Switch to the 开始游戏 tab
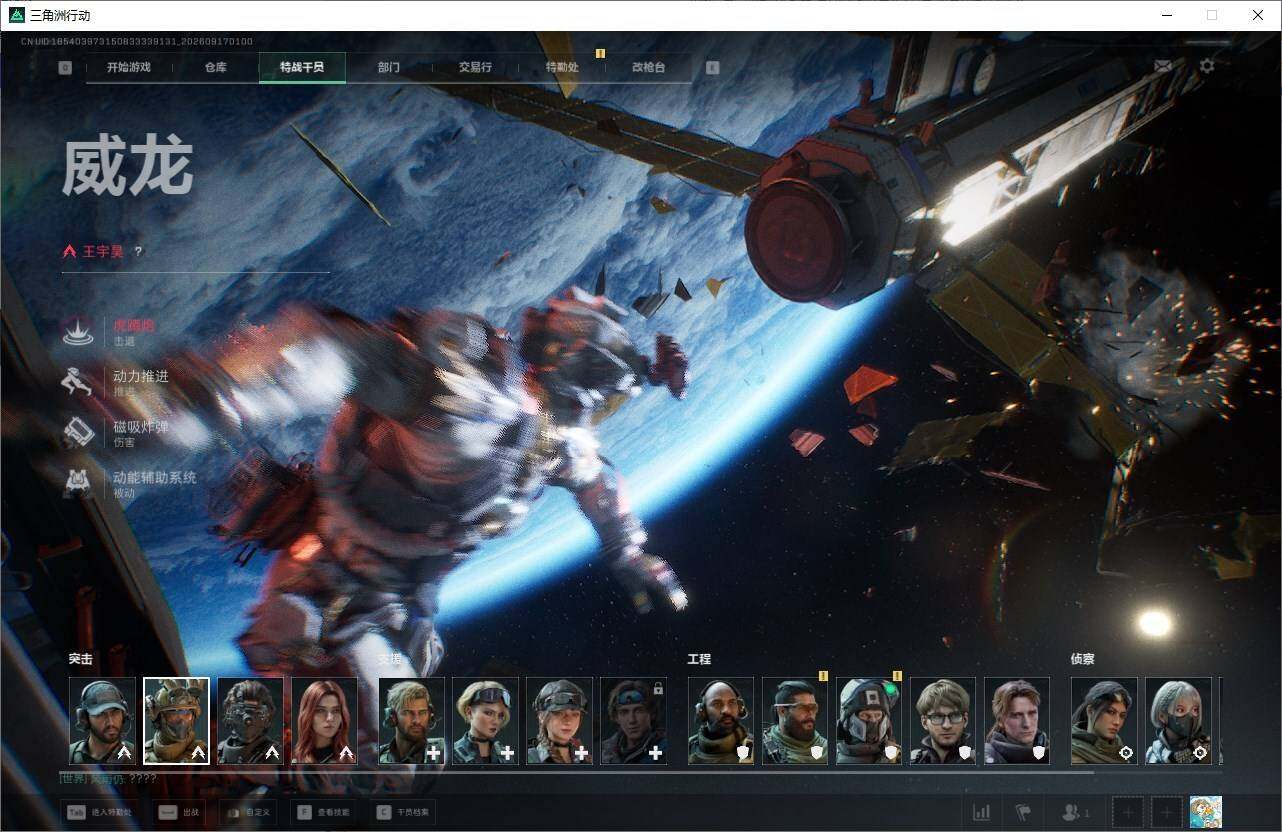Viewport: 1282px width, 832px height. [x=129, y=68]
